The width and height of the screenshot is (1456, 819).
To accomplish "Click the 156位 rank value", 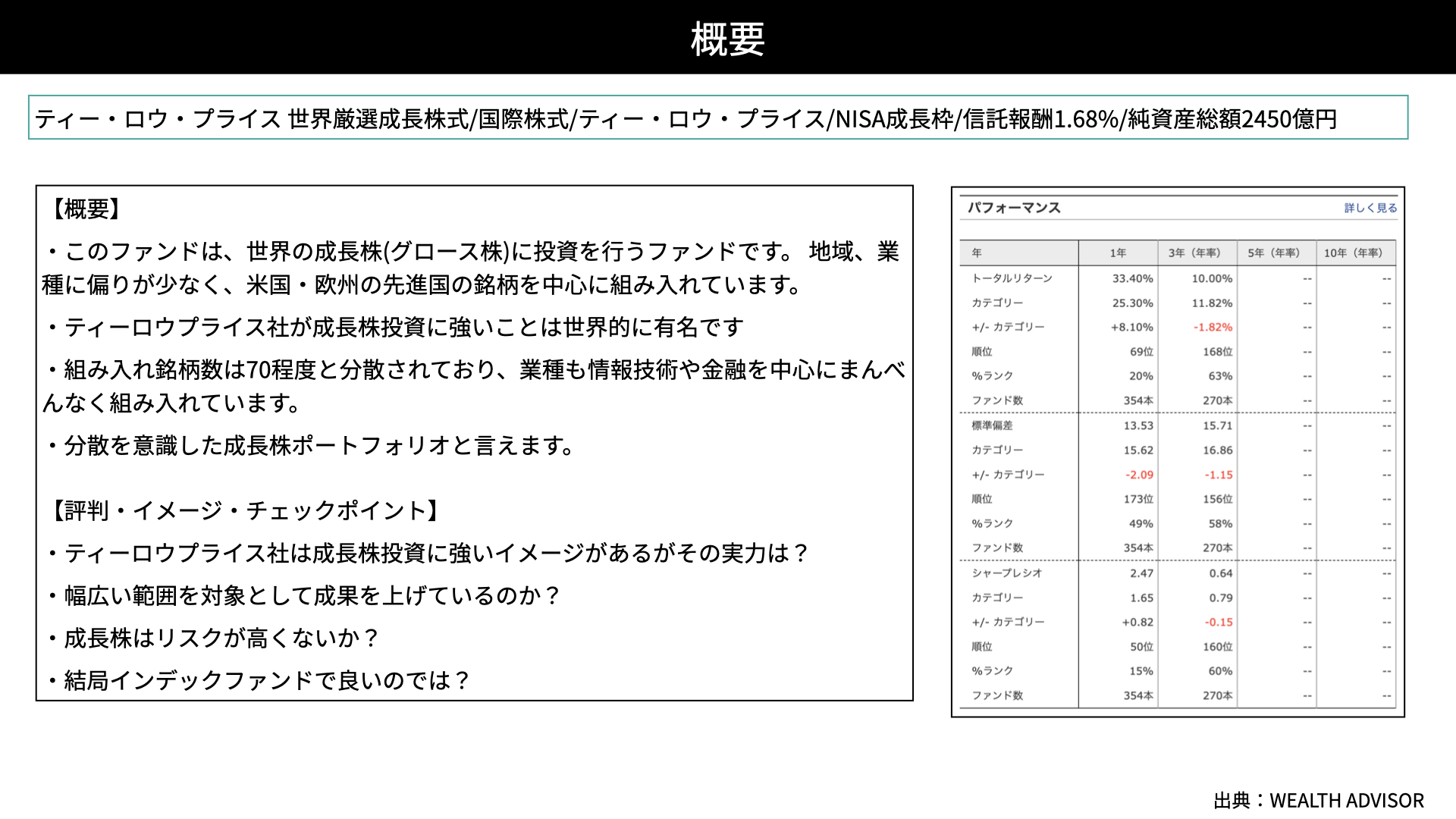I will [1218, 499].
